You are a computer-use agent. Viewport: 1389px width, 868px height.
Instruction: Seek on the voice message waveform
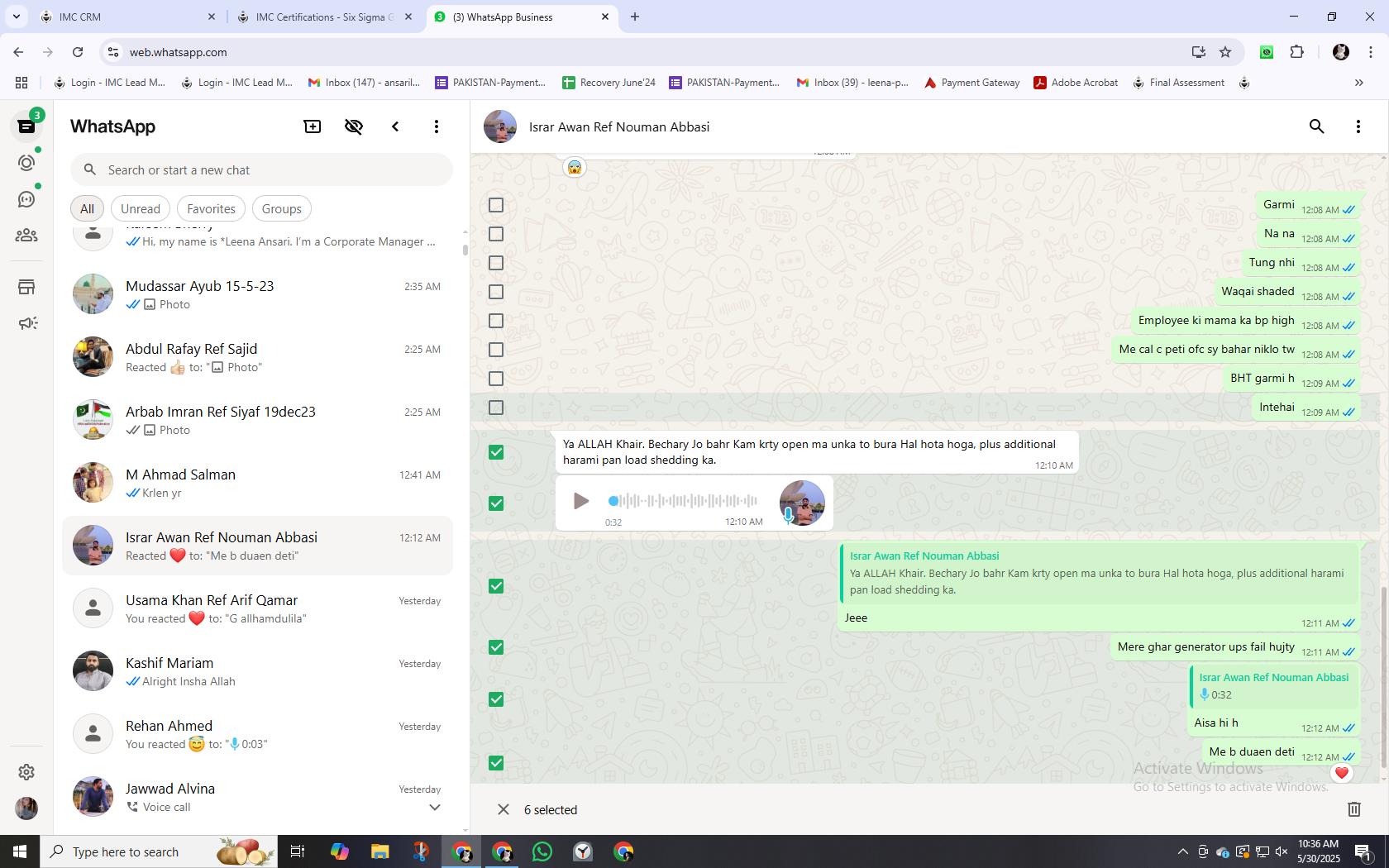[x=683, y=501]
